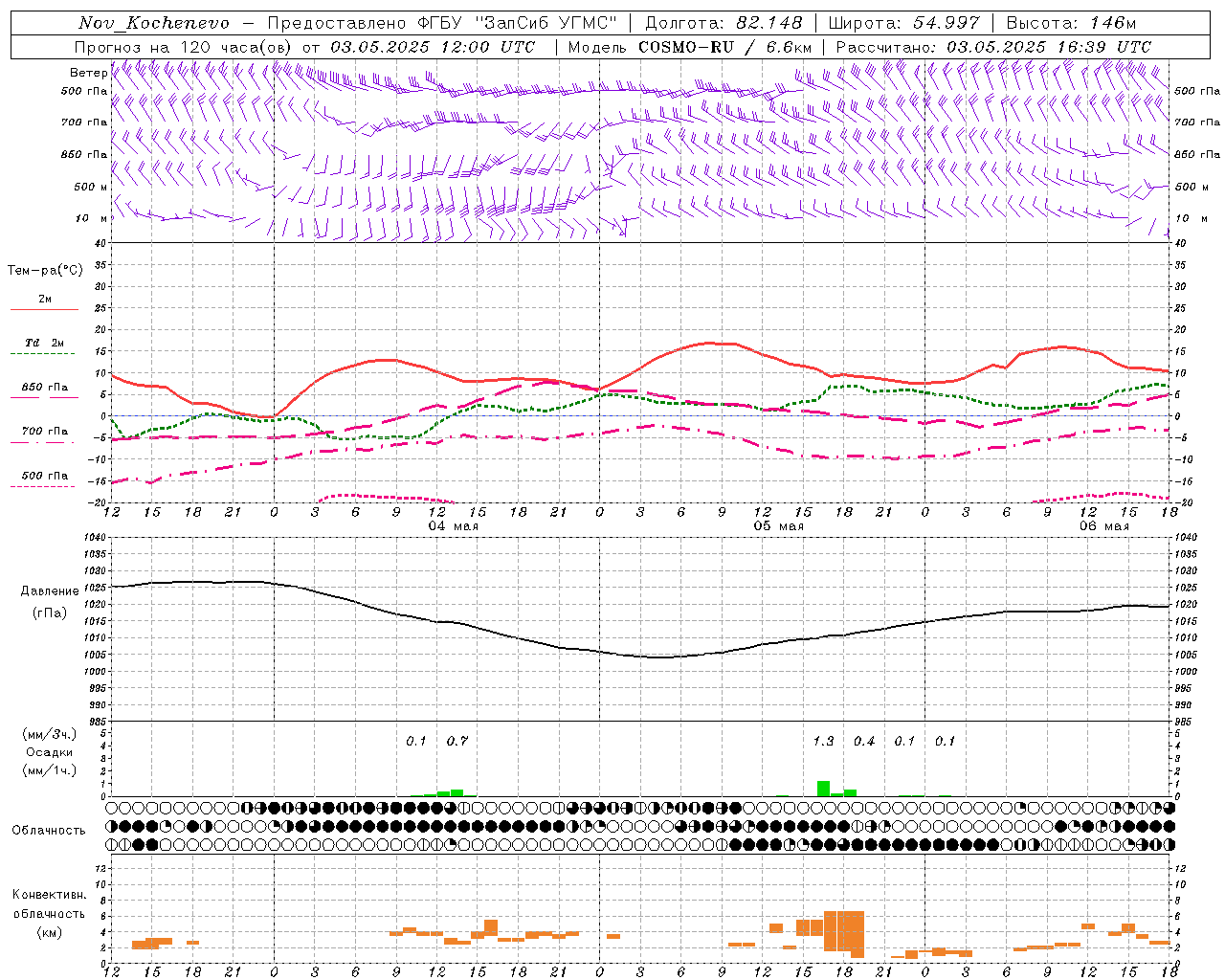The height and width of the screenshot is (980, 1225).
Task: Click the 1.3 precipitation amount
Action: 823,741
